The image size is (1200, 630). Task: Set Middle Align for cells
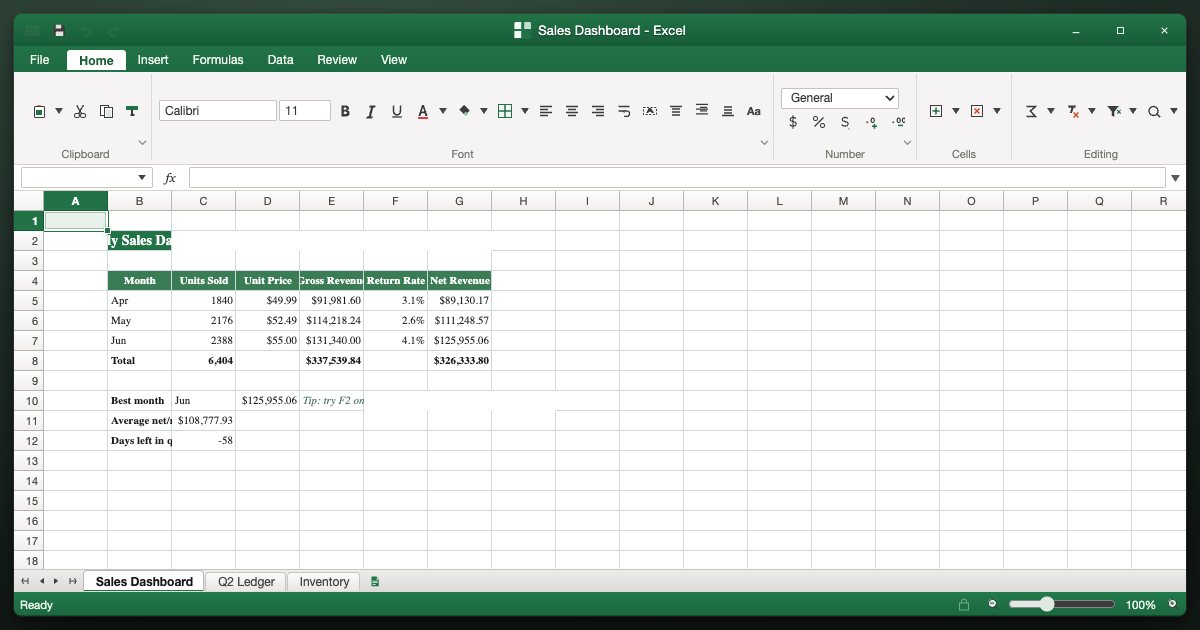(x=702, y=111)
